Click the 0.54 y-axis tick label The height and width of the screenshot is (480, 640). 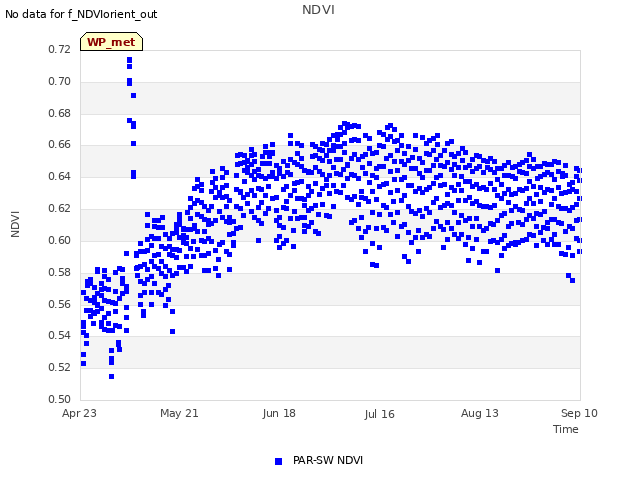[x=60, y=335]
